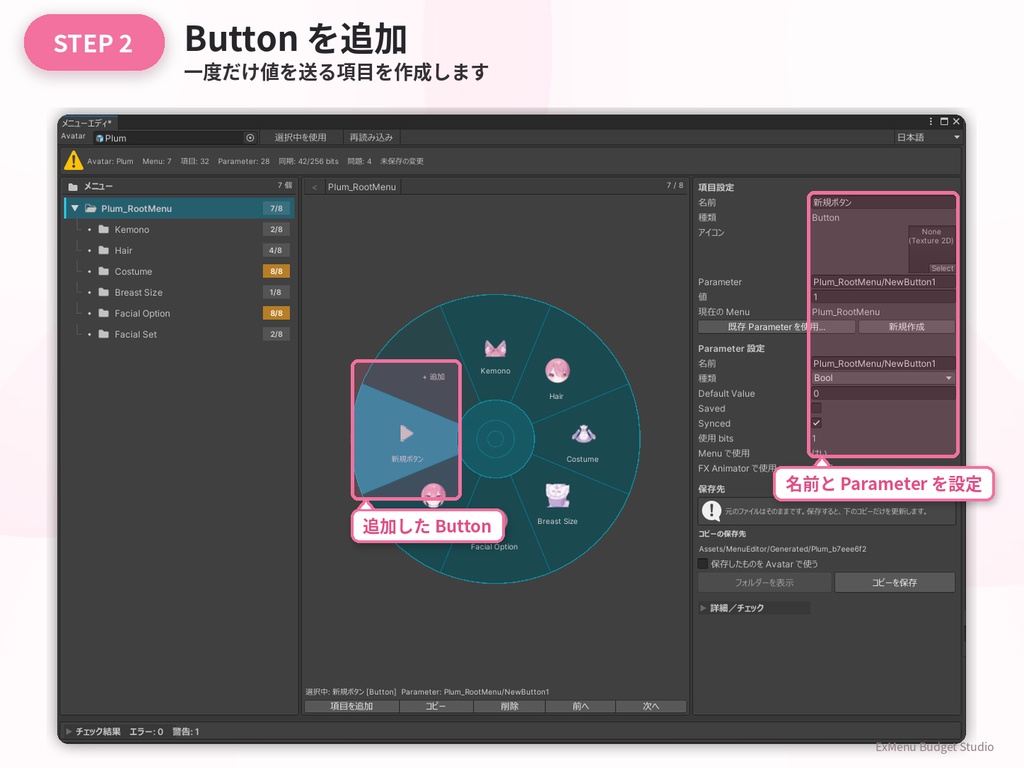Click the 警告: 1 text in the bottom bar
Viewport: 1024px width, 768px height.
[185, 731]
